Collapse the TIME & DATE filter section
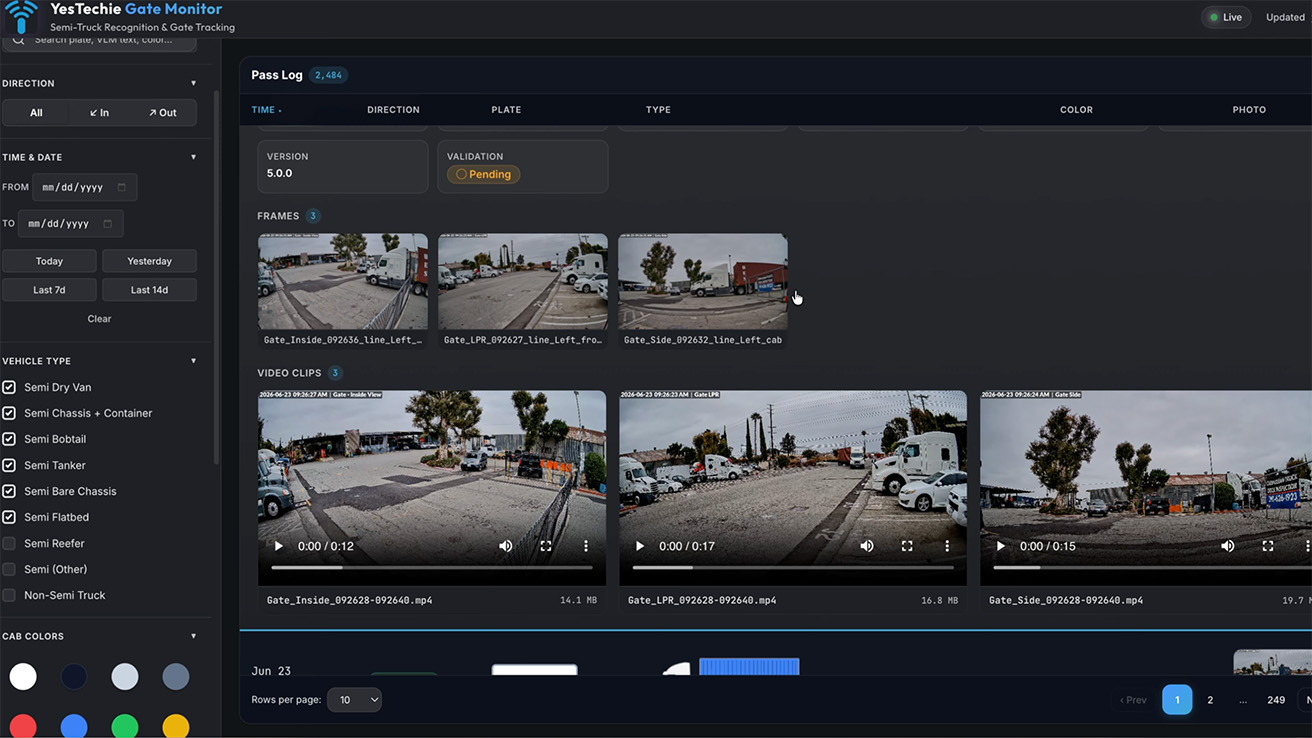Image resolution: width=1312 pixels, height=738 pixels. (194, 157)
